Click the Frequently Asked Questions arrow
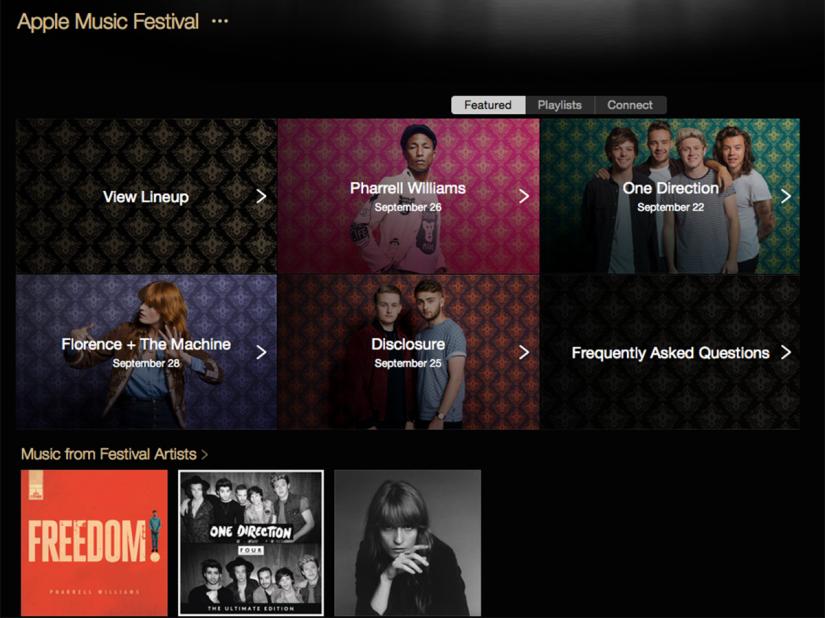This screenshot has width=825, height=618. point(786,352)
